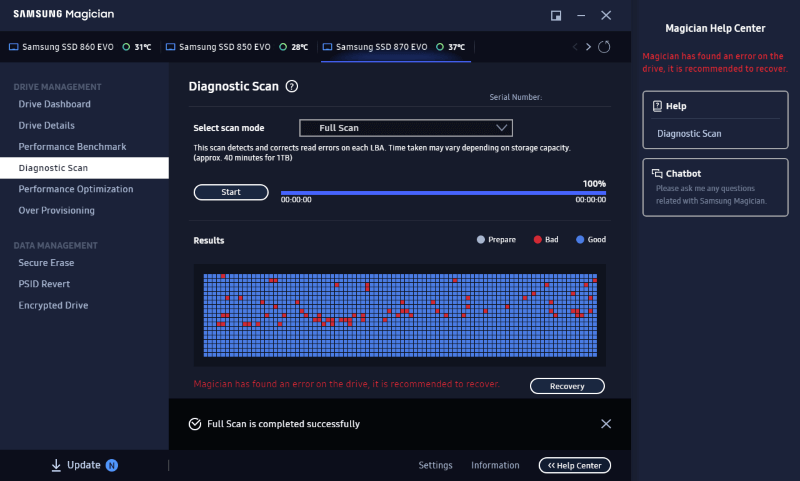This screenshot has width=800, height=481.
Task: Start the diagnostic scan
Action: (x=231, y=192)
